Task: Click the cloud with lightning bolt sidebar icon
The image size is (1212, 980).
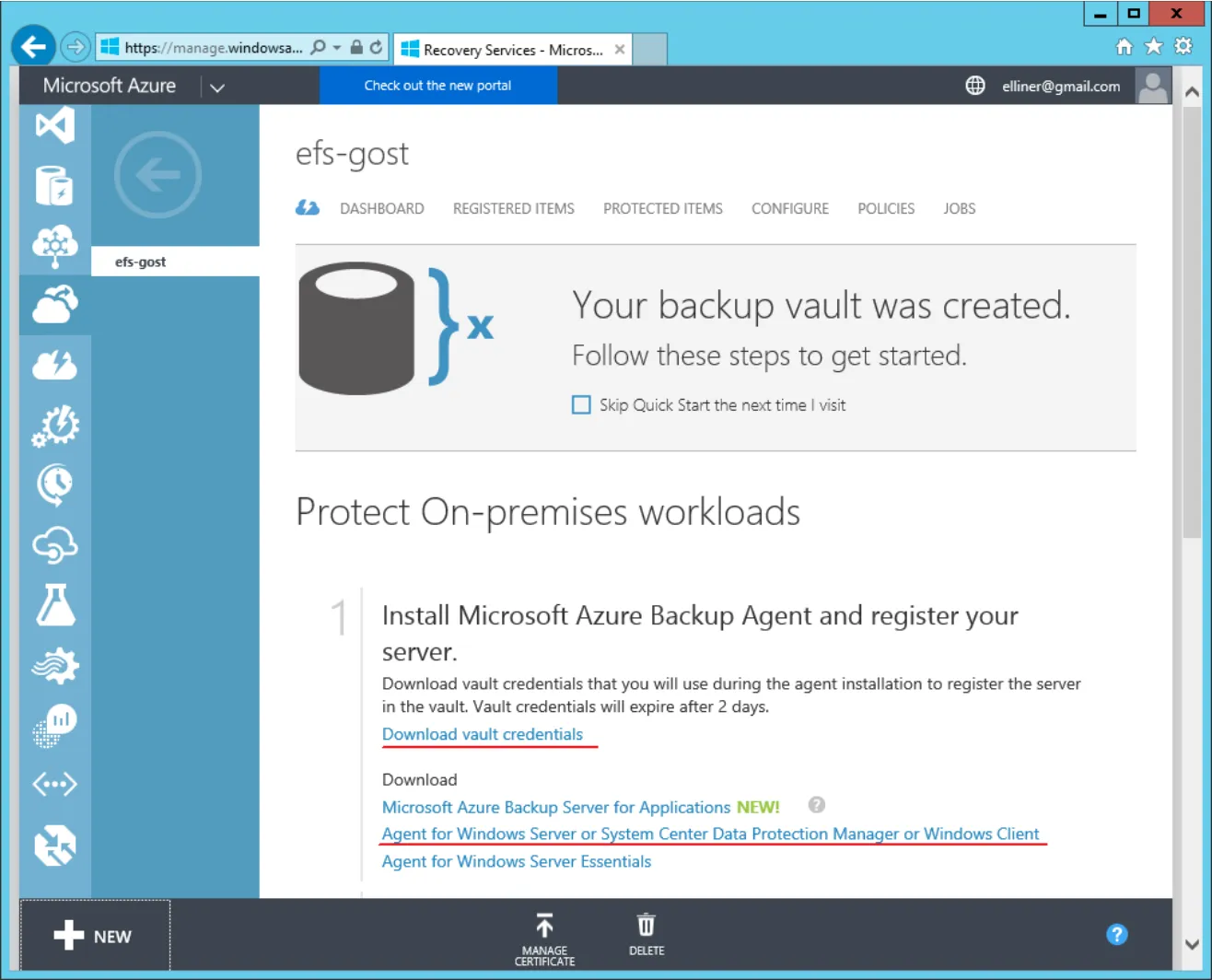Action: (55, 365)
